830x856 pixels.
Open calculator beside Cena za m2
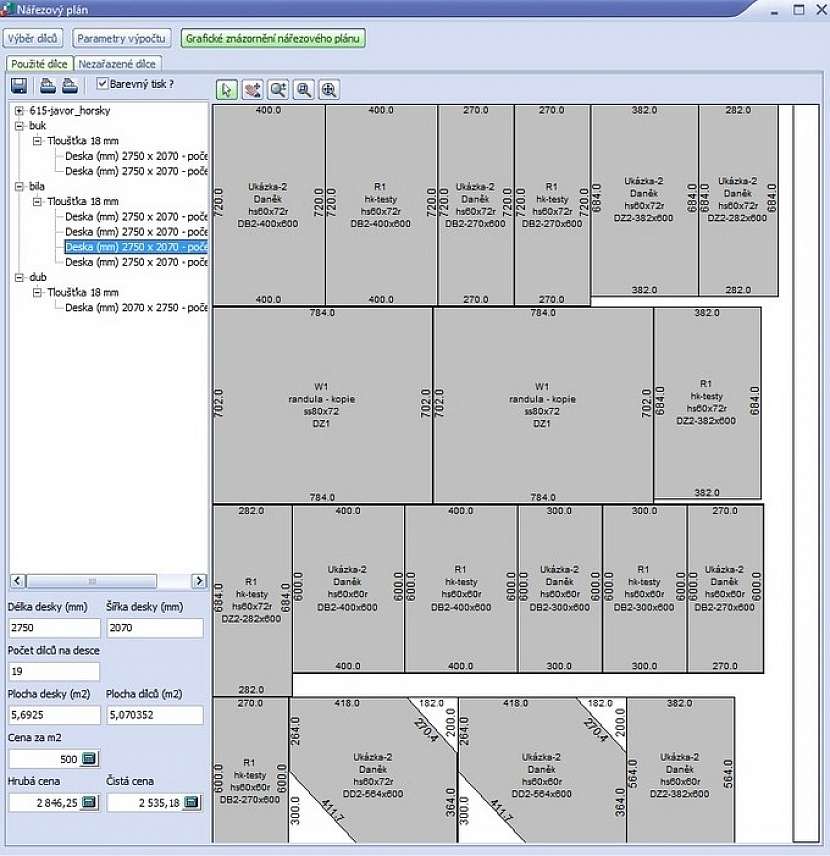[x=89, y=759]
